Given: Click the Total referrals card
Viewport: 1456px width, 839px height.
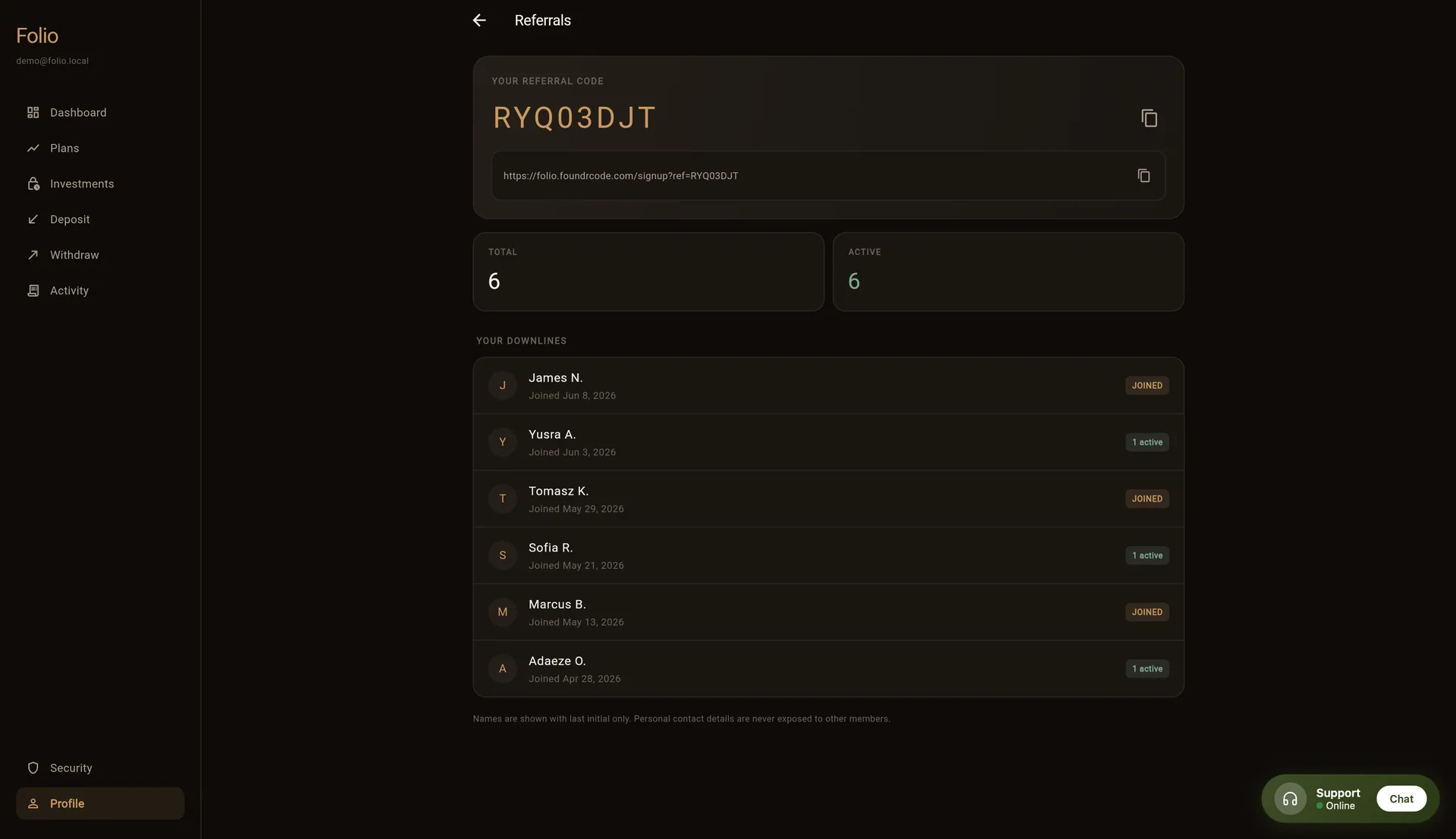Looking at the screenshot, I should [648, 272].
